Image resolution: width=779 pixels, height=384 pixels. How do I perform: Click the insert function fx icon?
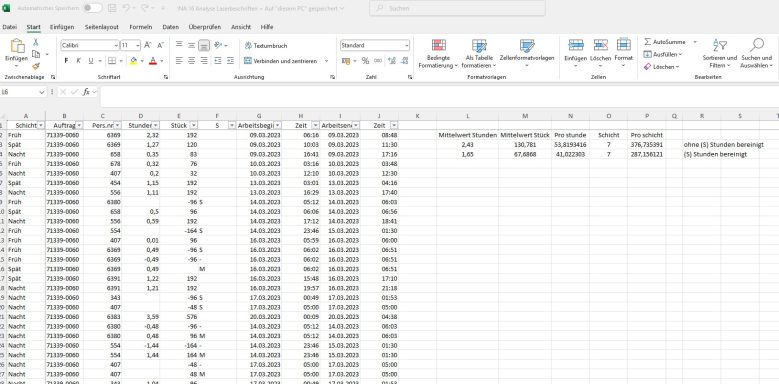coord(86,92)
